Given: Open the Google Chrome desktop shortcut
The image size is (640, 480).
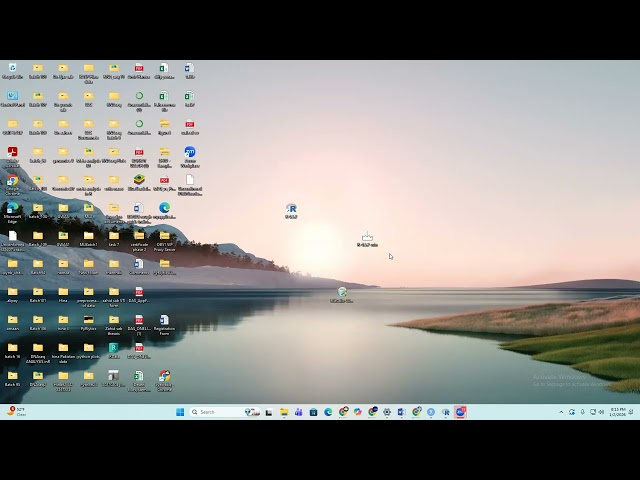Looking at the screenshot, I should [x=12, y=181].
